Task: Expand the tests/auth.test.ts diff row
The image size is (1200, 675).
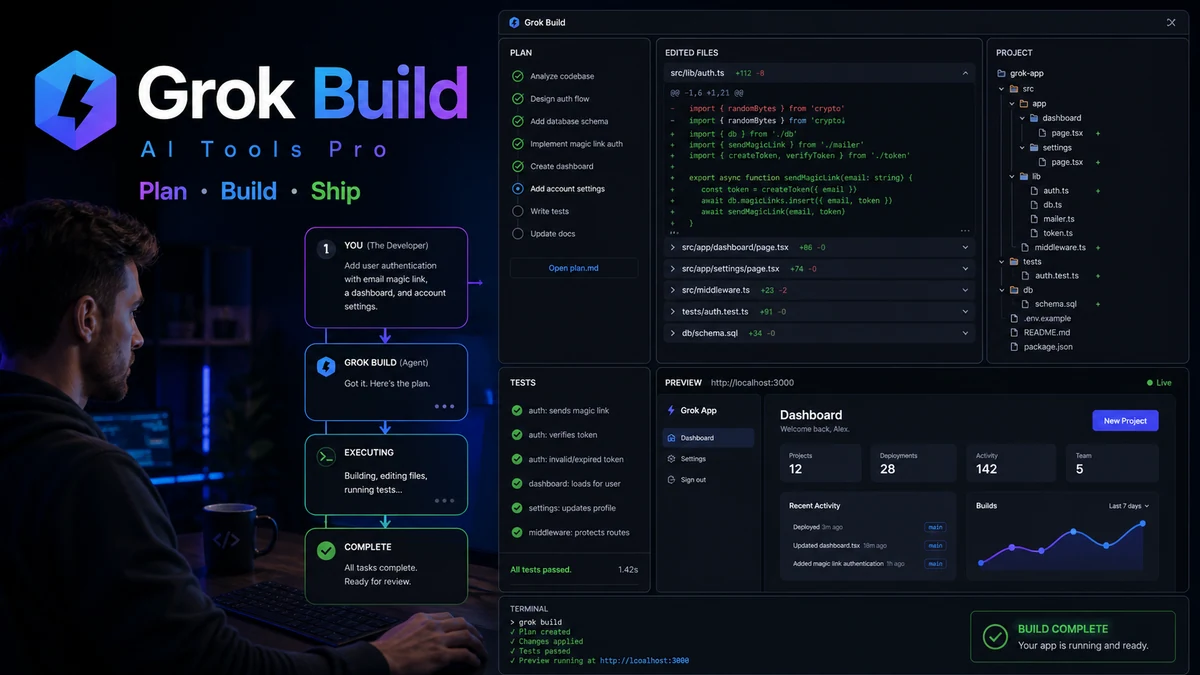Action: click(x=819, y=312)
